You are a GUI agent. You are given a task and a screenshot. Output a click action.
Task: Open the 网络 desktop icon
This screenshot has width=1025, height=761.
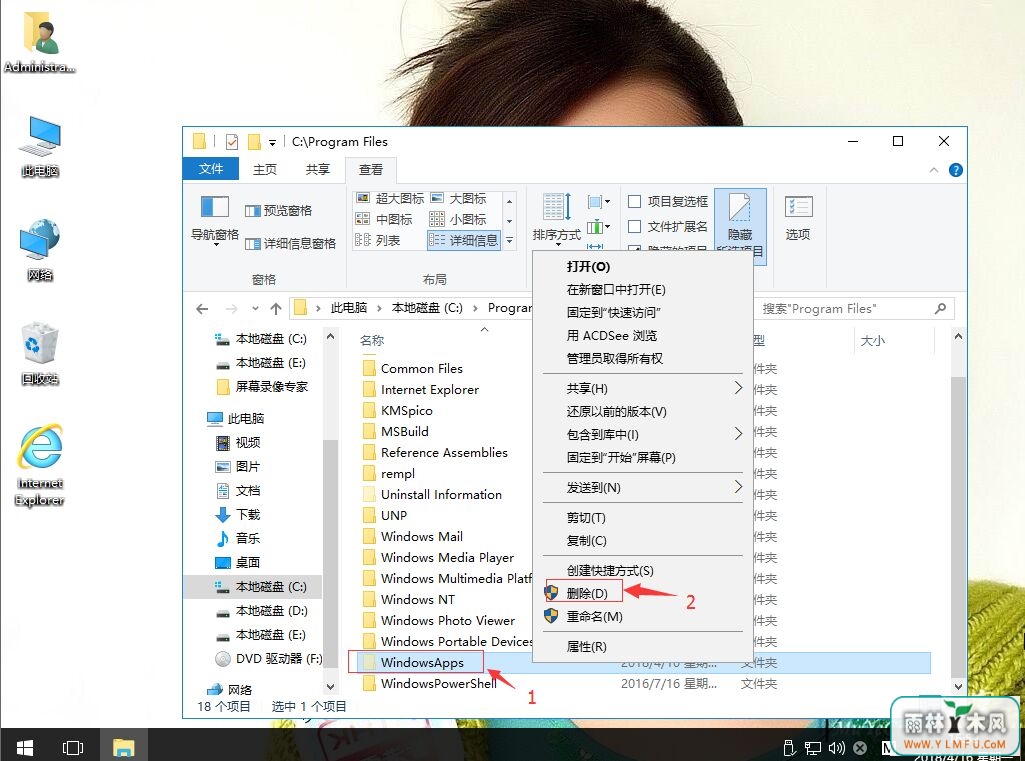40,250
